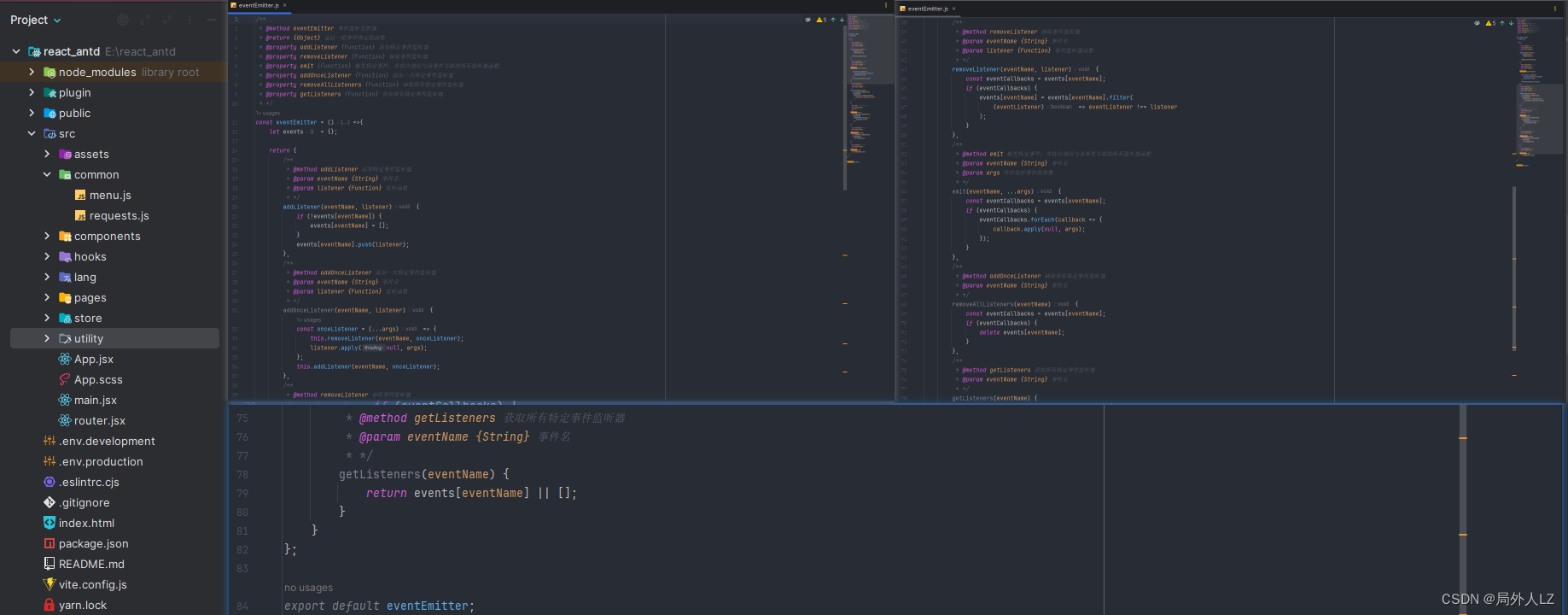Go to previous highlighted error, left editor
The height and width of the screenshot is (615, 1568).
tap(833, 20)
